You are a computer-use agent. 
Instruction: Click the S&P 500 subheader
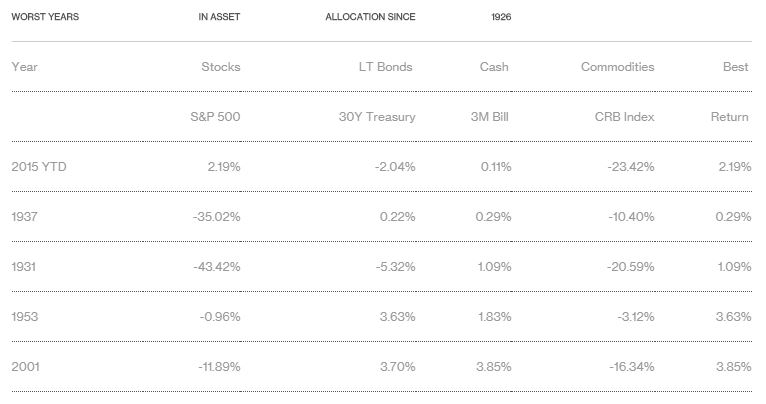click(215, 117)
